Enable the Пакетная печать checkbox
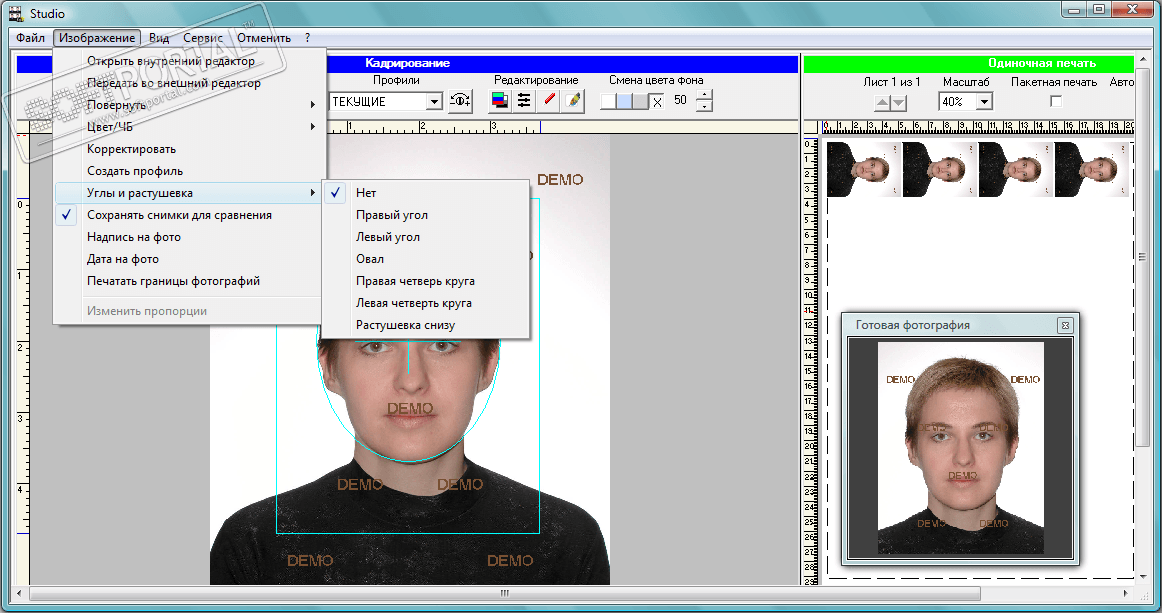Image resolution: width=1162 pixels, height=613 pixels. (x=1054, y=101)
